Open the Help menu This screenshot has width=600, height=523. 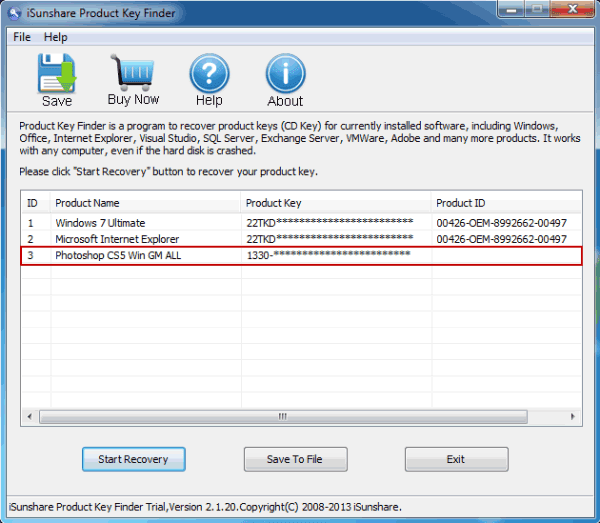pyautogui.click(x=55, y=37)
